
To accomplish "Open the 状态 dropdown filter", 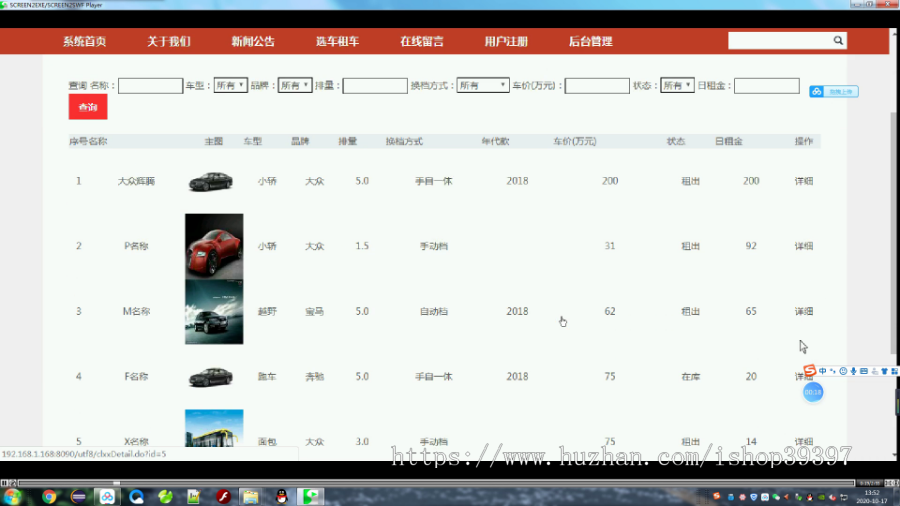I will point(677,85).
